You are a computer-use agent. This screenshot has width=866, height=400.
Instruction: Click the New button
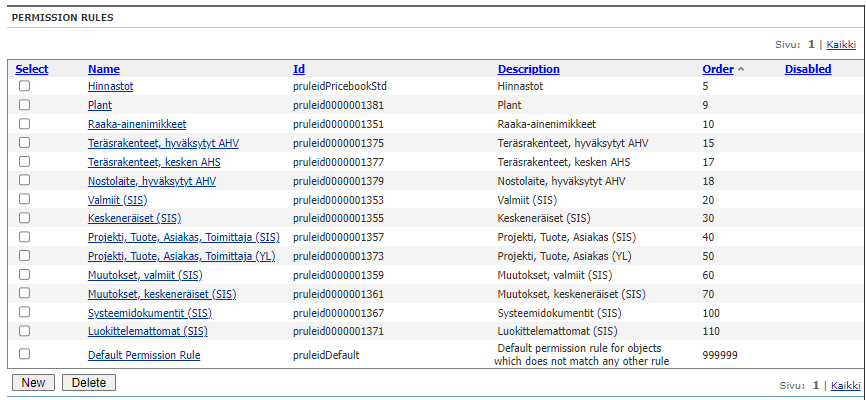[x=33, y=383]
